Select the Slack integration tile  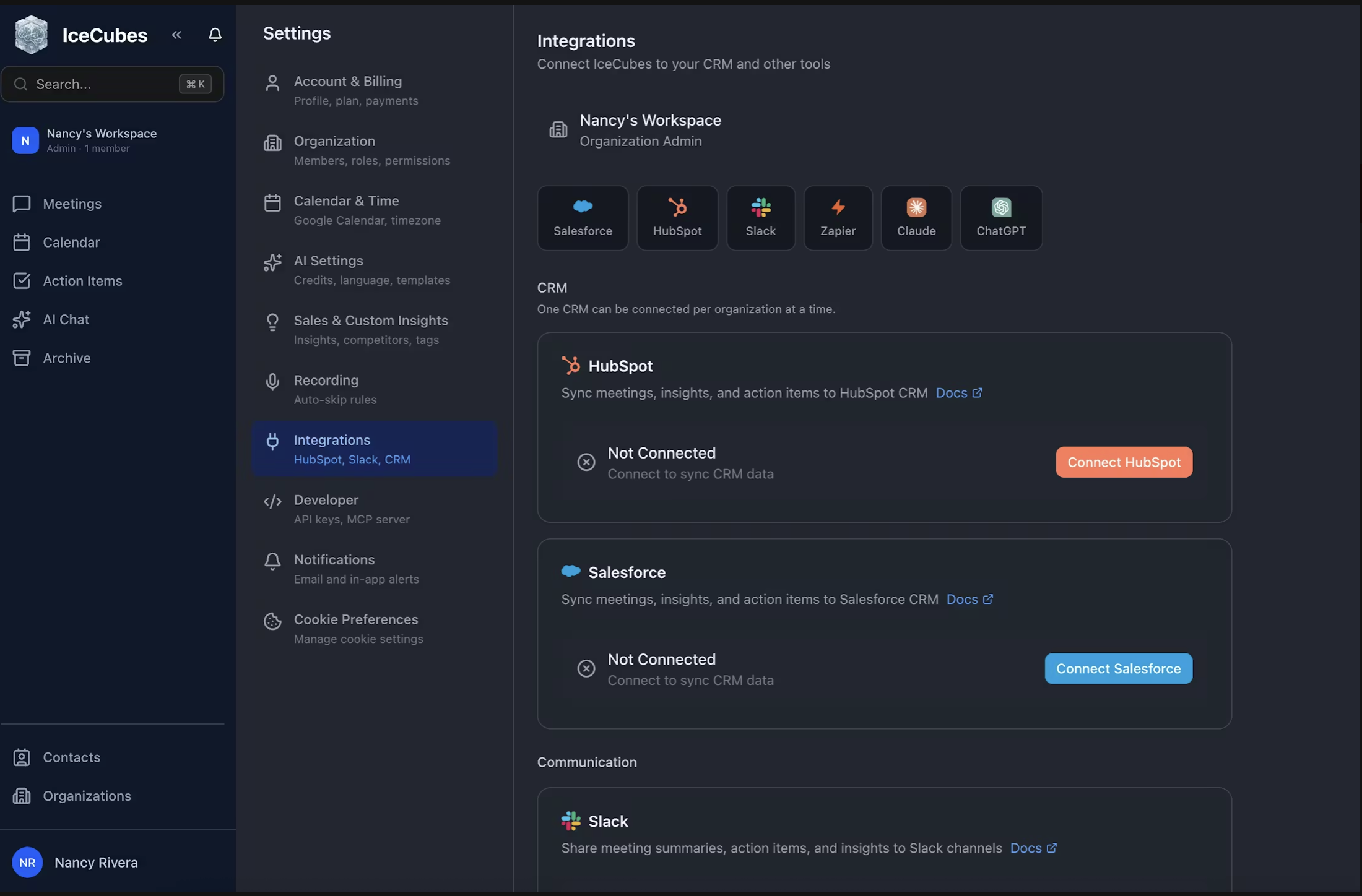coord(760,218)
